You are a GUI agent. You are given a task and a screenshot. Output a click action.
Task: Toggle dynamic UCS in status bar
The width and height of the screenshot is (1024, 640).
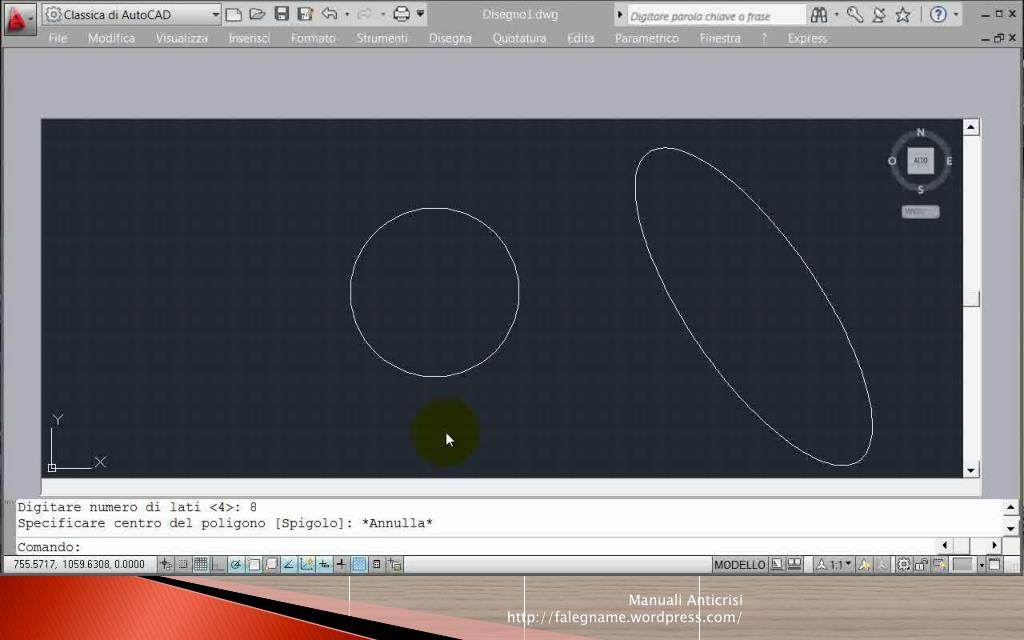306,565
